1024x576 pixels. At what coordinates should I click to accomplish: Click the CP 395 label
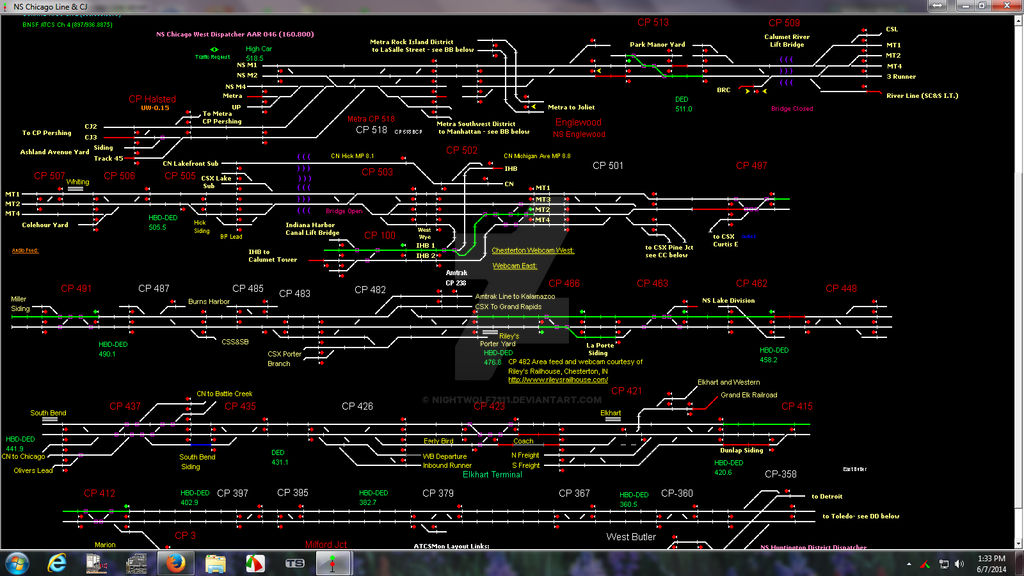coord(293,492)
